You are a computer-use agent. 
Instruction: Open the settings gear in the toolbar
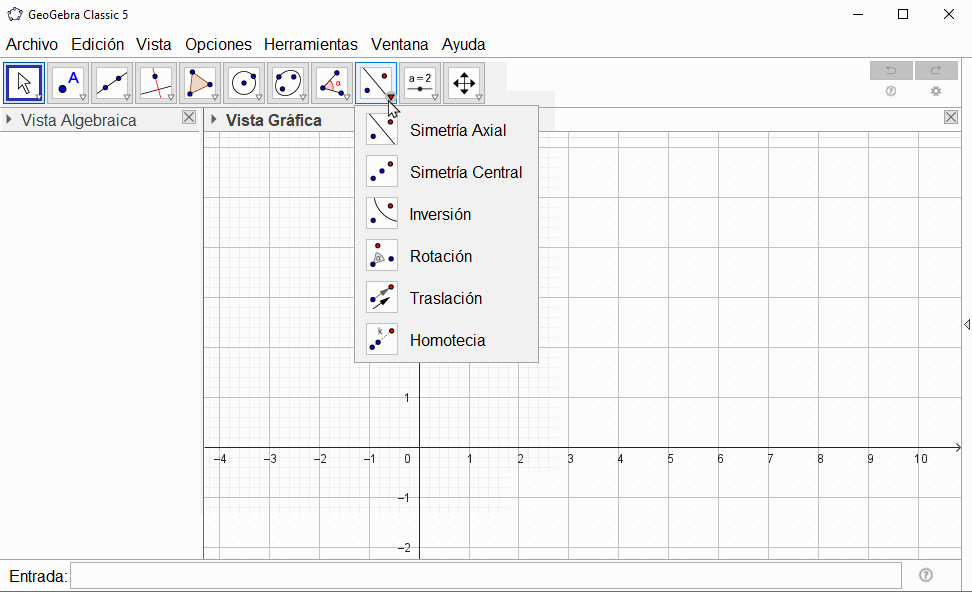click(936, 91)
